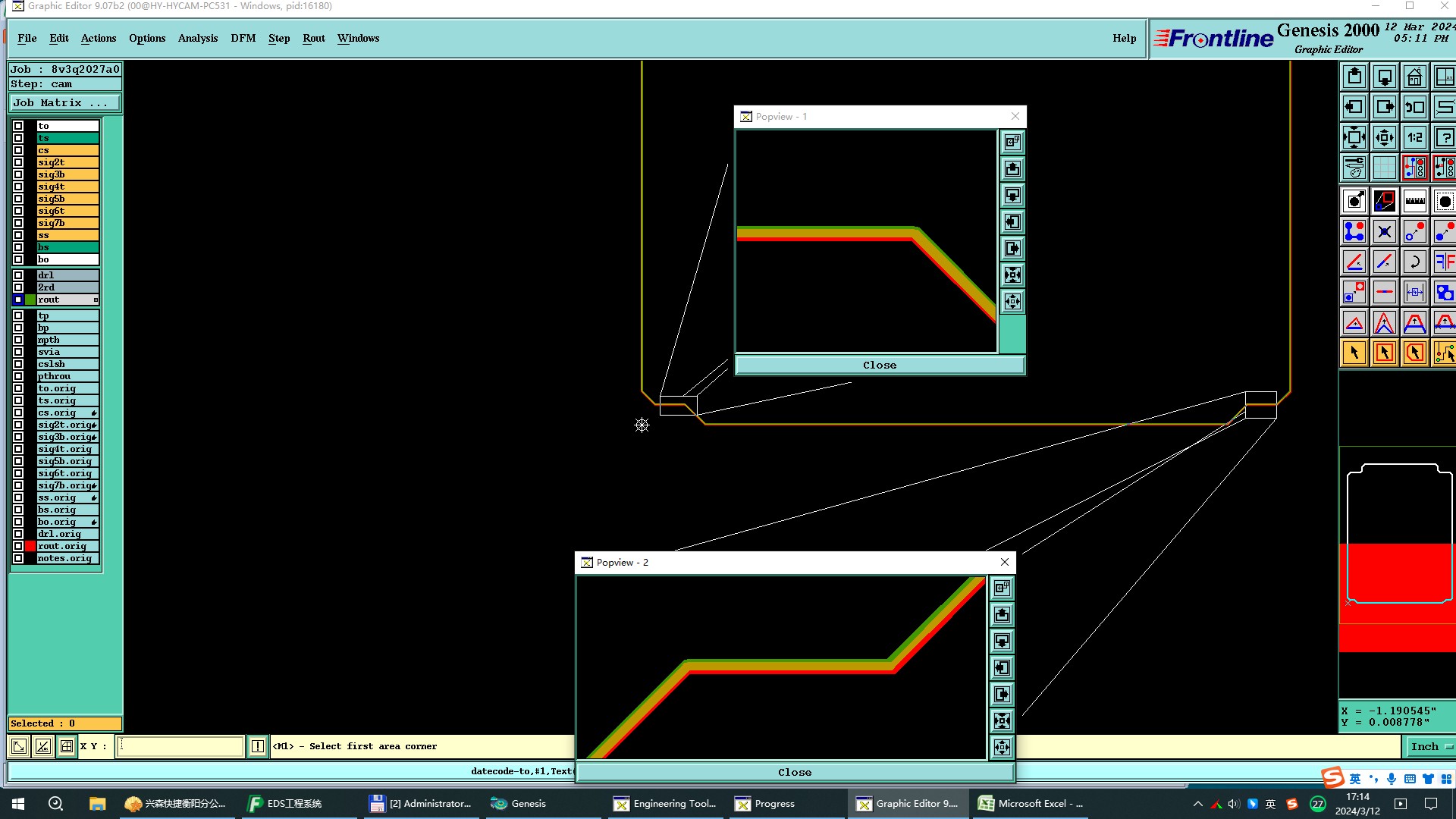
Task: Select the ruler measure tool icon
Action: [1414, 201]
